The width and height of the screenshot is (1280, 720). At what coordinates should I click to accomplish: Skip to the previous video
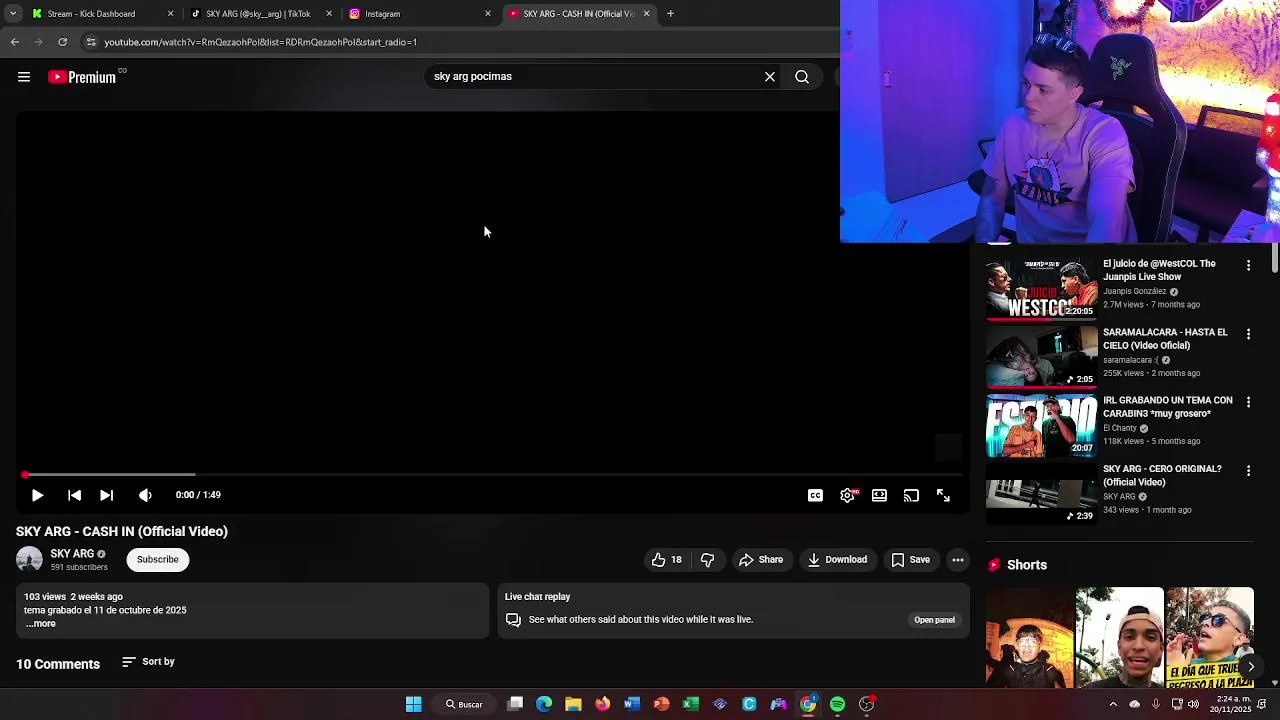[74, 495]
